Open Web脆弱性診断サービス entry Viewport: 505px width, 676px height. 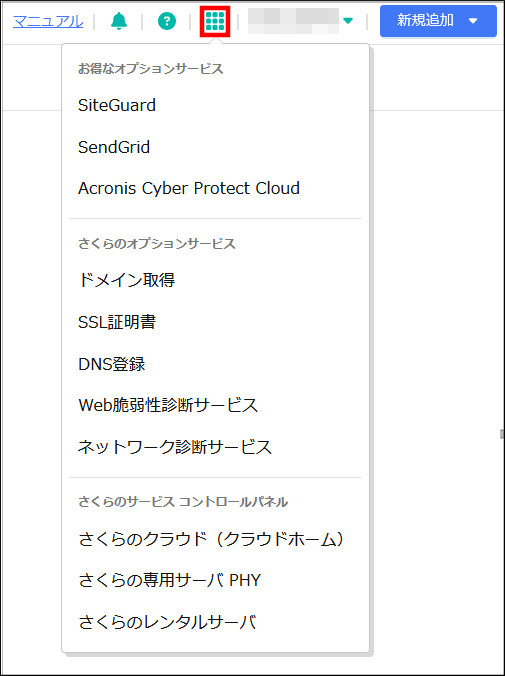tap(168, 405)
